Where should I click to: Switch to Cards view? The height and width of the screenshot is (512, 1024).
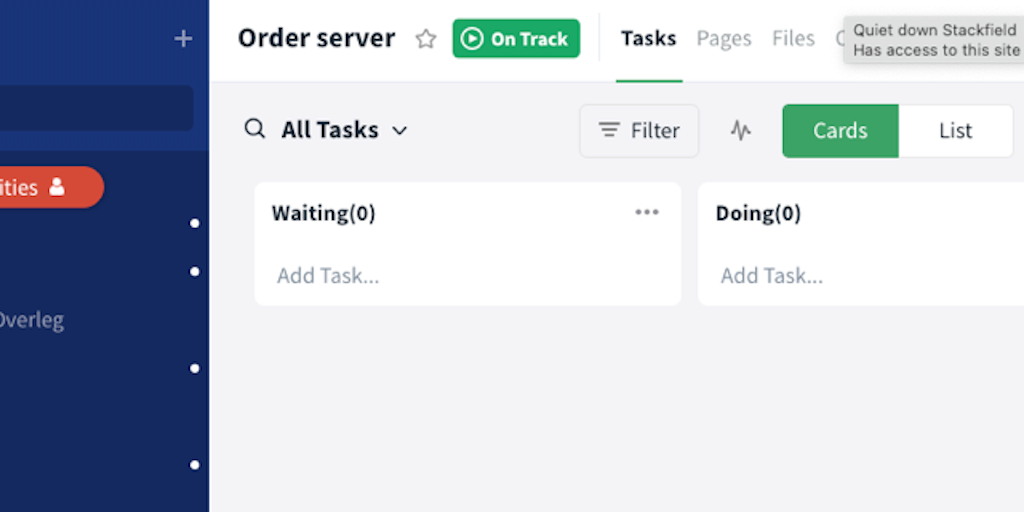click(x=840, y=130)
